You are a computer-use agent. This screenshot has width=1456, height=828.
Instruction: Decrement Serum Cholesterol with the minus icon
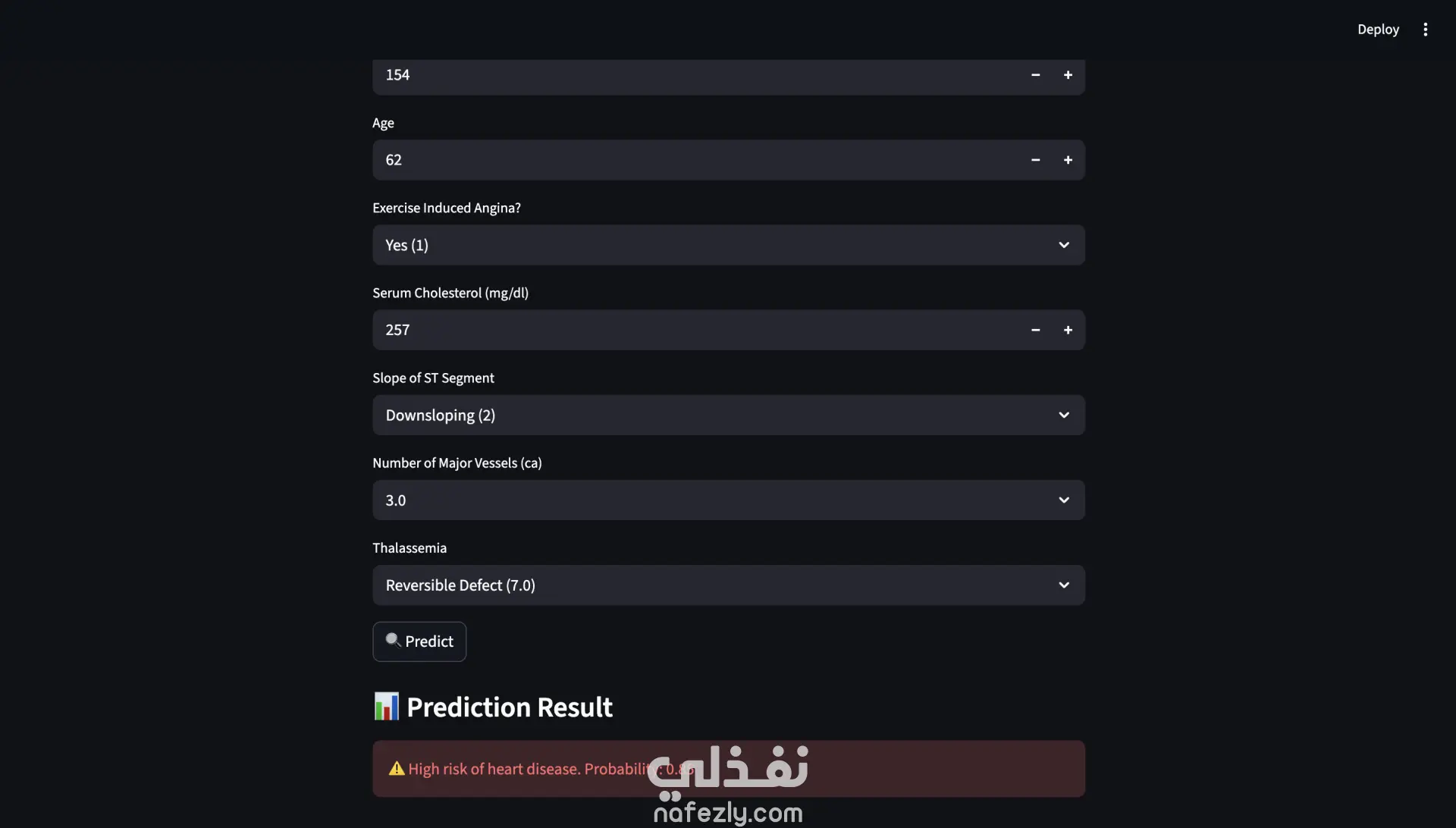click(1035, 330)
